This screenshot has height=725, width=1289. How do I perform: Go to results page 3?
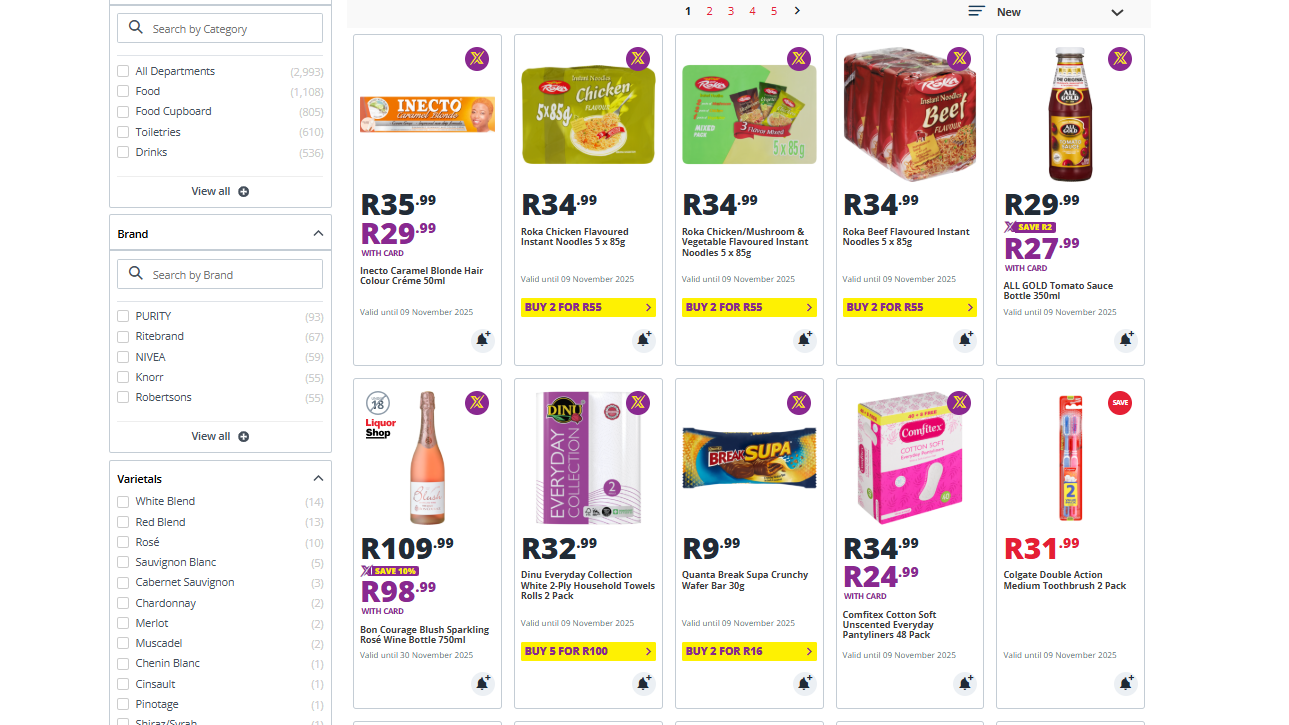tap(731, 11)
